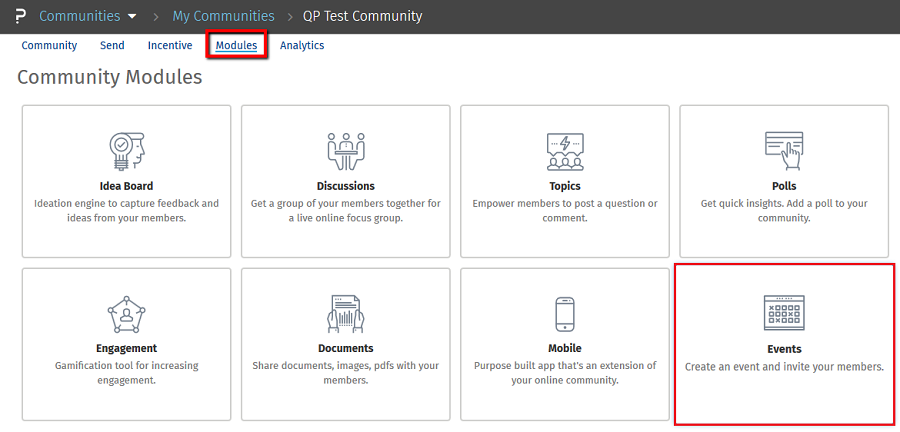900x432 pixels.
Task: Click the Discussions group meeting icon
Action: click(346, 151)
